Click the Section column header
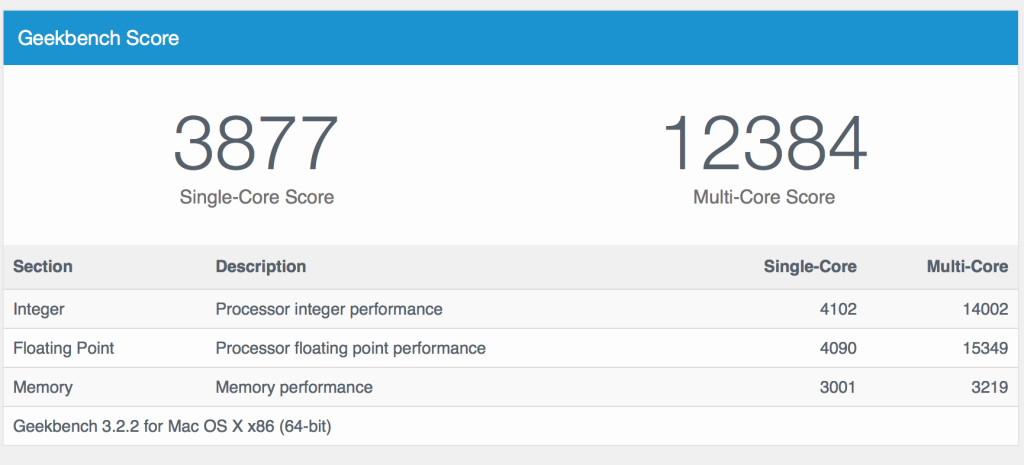1024x465 pixels. [43, 267]
